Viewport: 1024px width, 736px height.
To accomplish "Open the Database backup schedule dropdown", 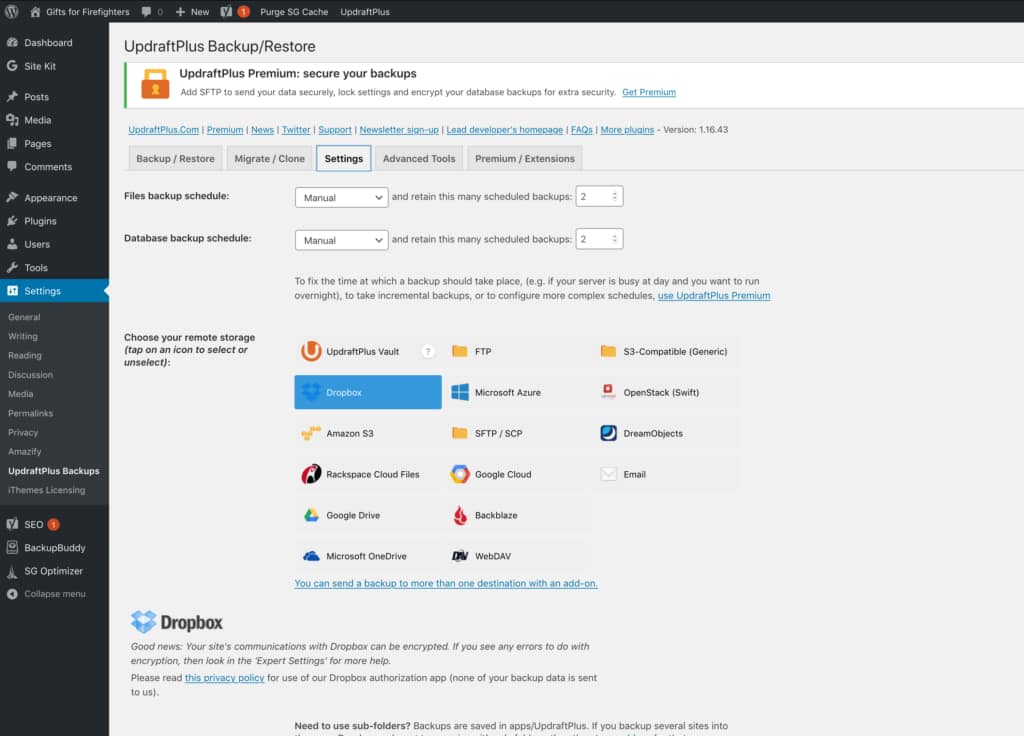I will (341, 239).
